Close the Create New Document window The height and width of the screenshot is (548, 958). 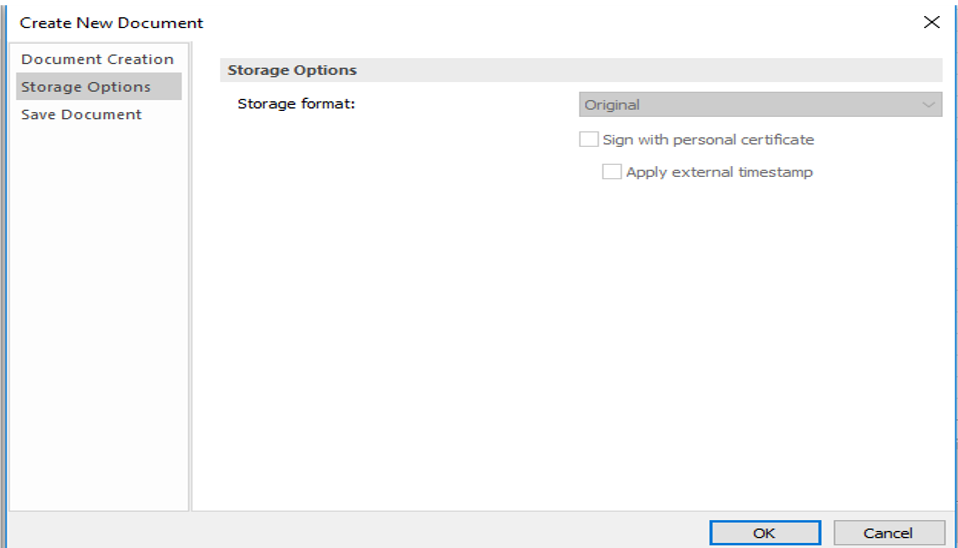tap(931, 23)
